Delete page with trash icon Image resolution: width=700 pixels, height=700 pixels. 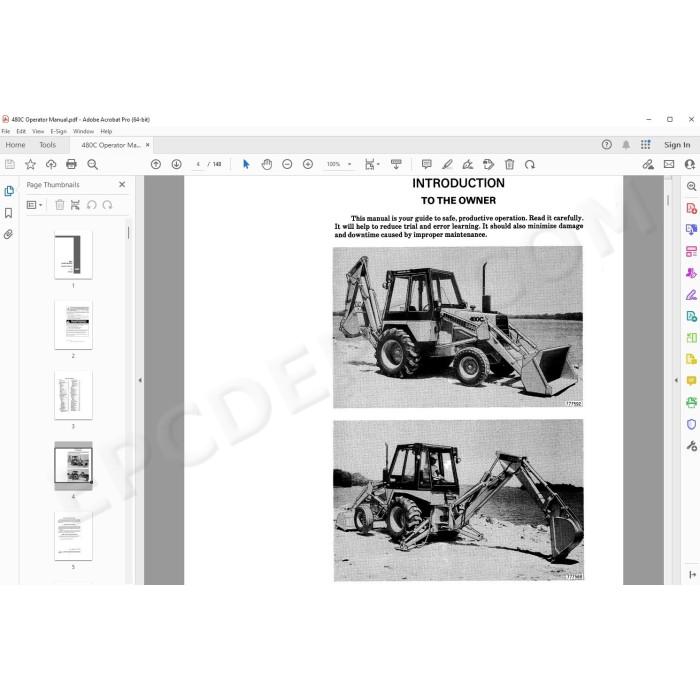(509, 164)
